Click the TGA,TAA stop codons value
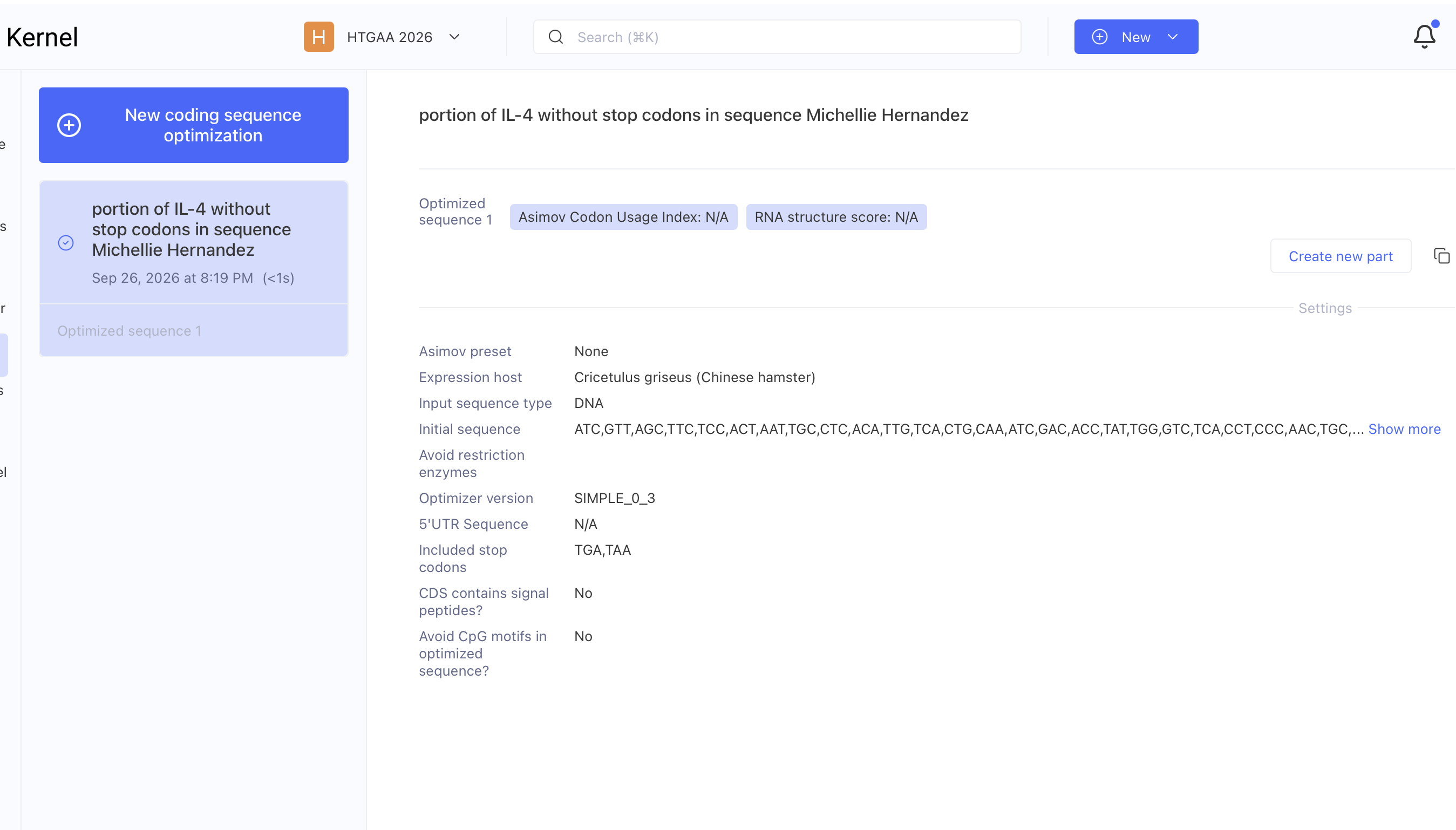The width and height of the screenshot is (1456, 830). [602, 550]
